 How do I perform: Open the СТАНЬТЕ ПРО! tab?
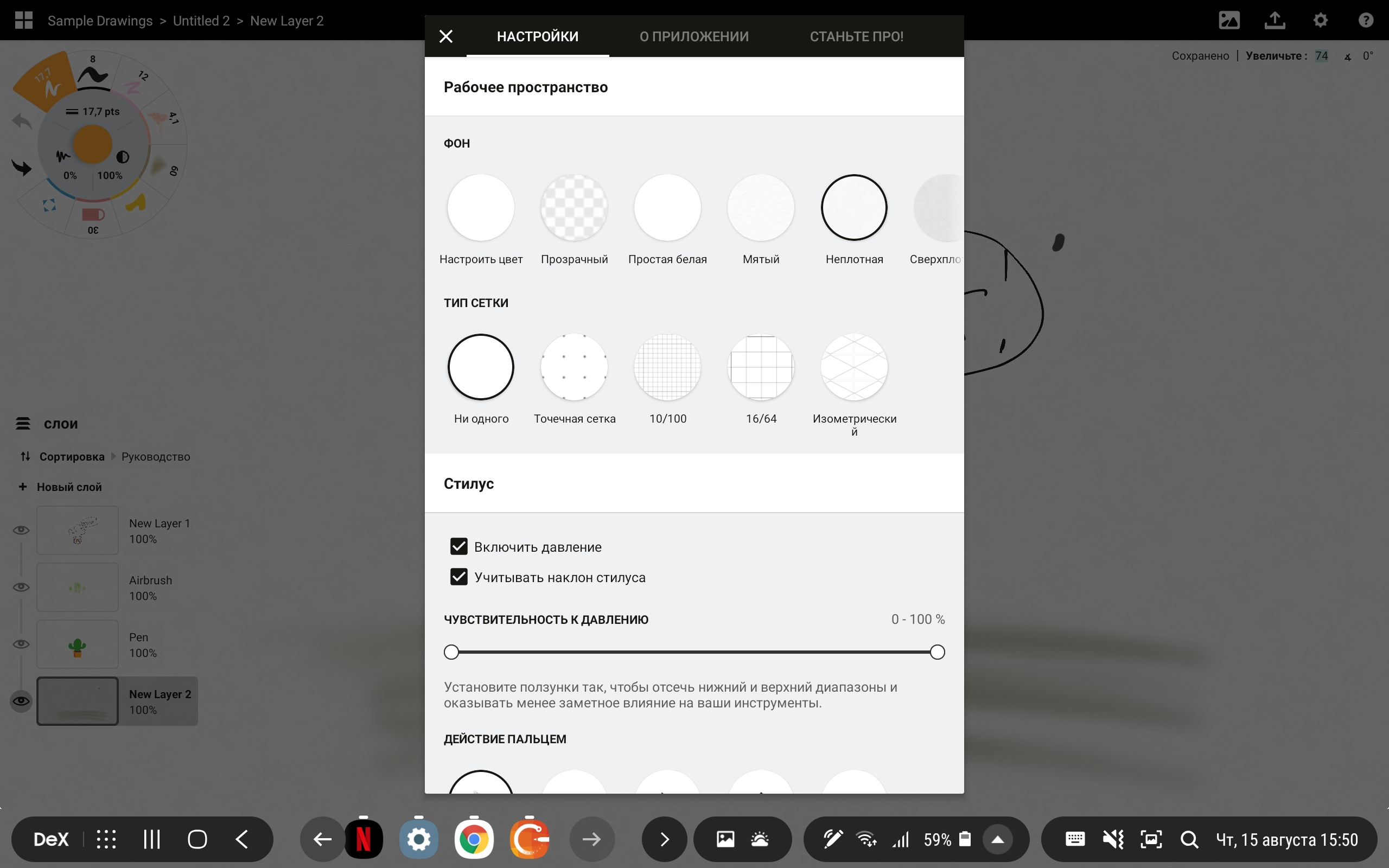856,37
